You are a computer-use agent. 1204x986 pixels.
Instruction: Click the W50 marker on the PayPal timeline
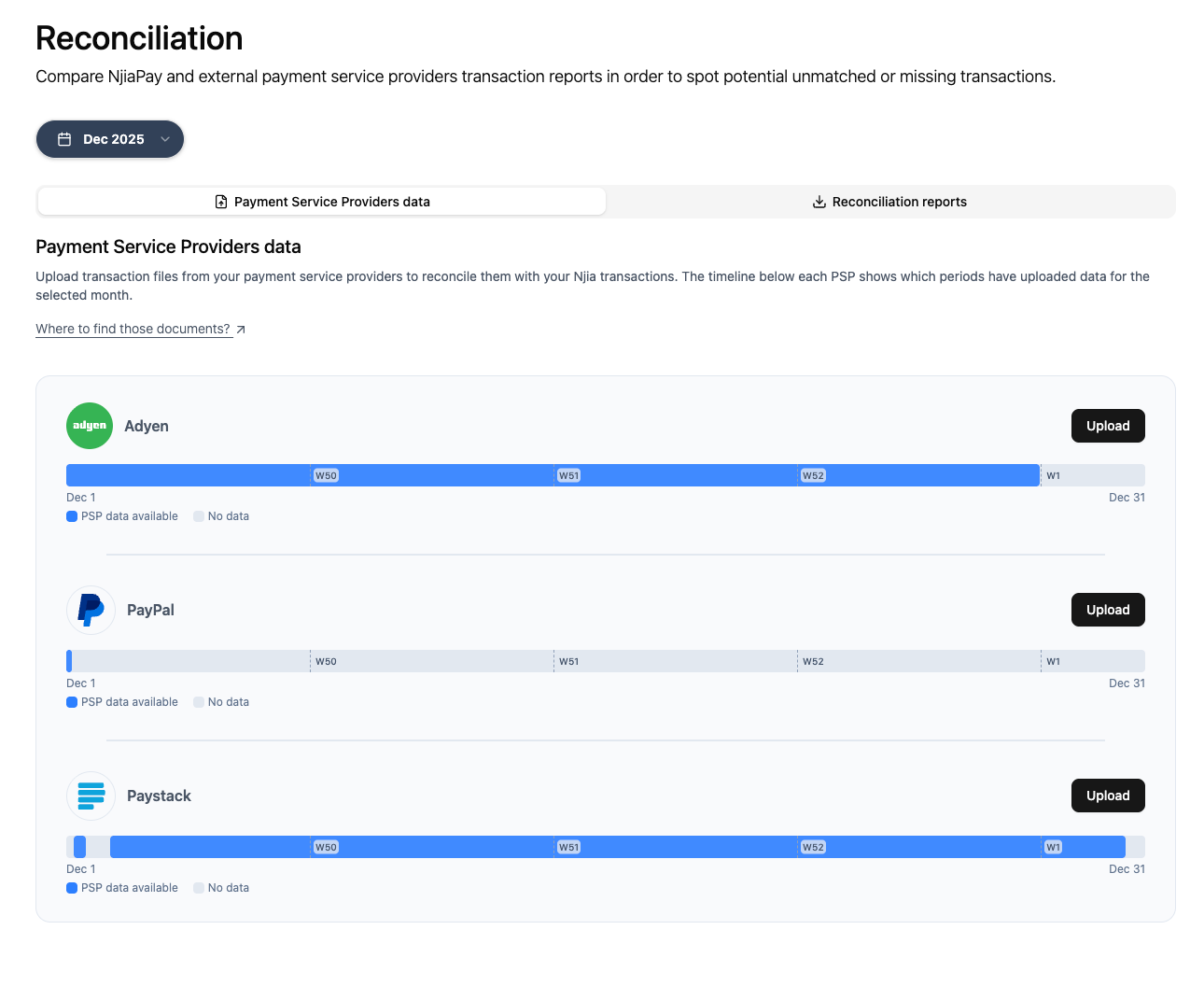tap(326, 660)
